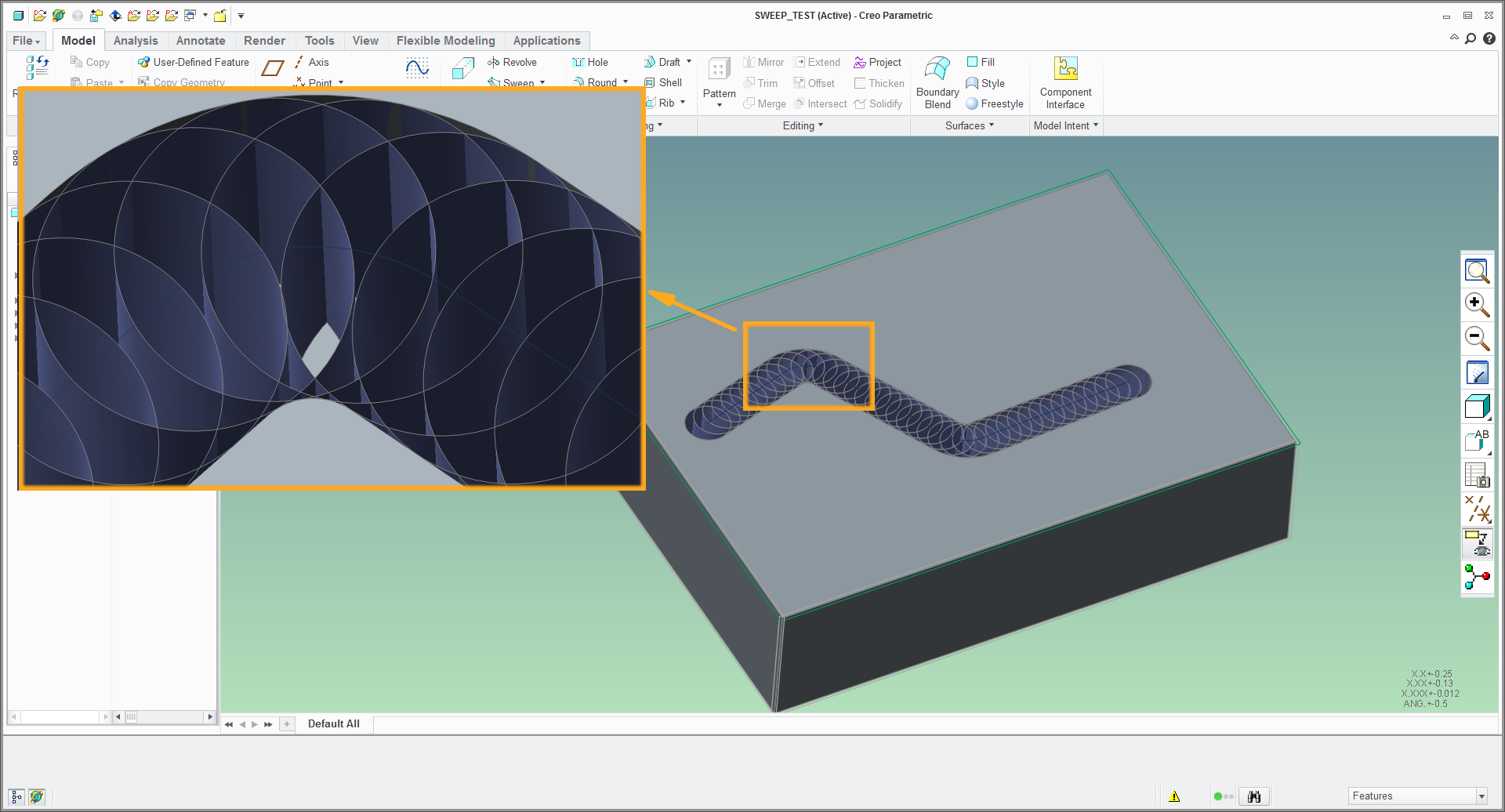Click the Repaint icon in graphics toolbar
The image size is (1505, 812).
click(x=1477, y=372)
